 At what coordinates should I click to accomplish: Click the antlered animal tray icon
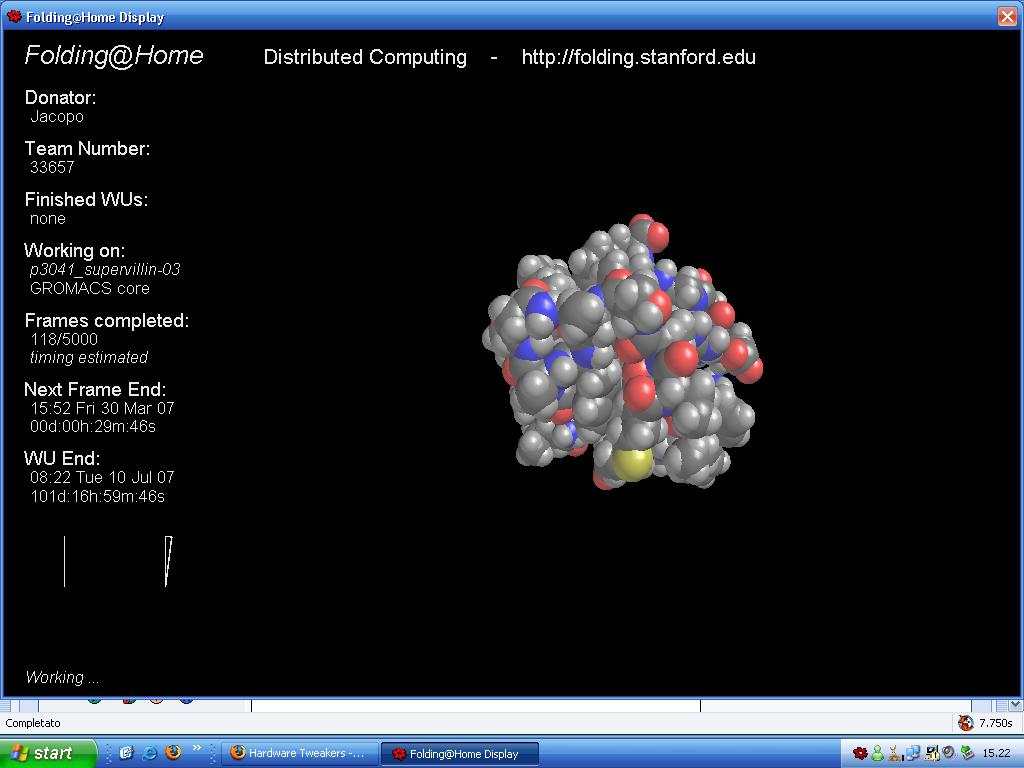click(x=895, y=753)
